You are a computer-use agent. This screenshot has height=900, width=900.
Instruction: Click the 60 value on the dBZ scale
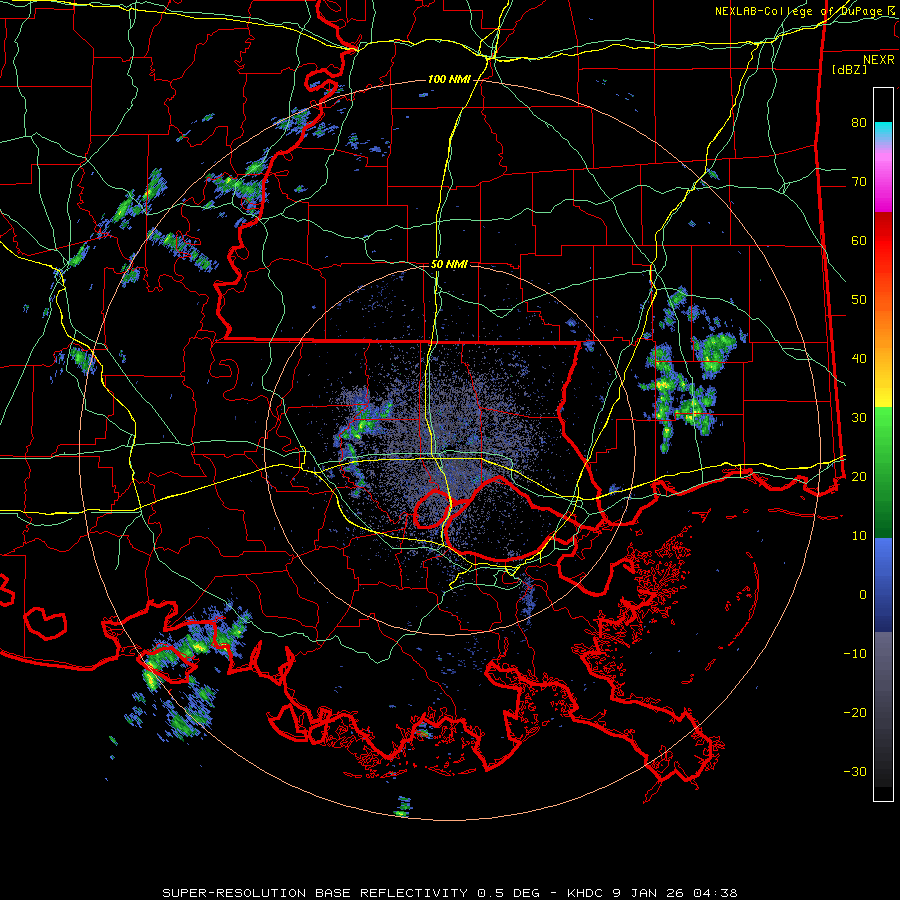(859, 241)
